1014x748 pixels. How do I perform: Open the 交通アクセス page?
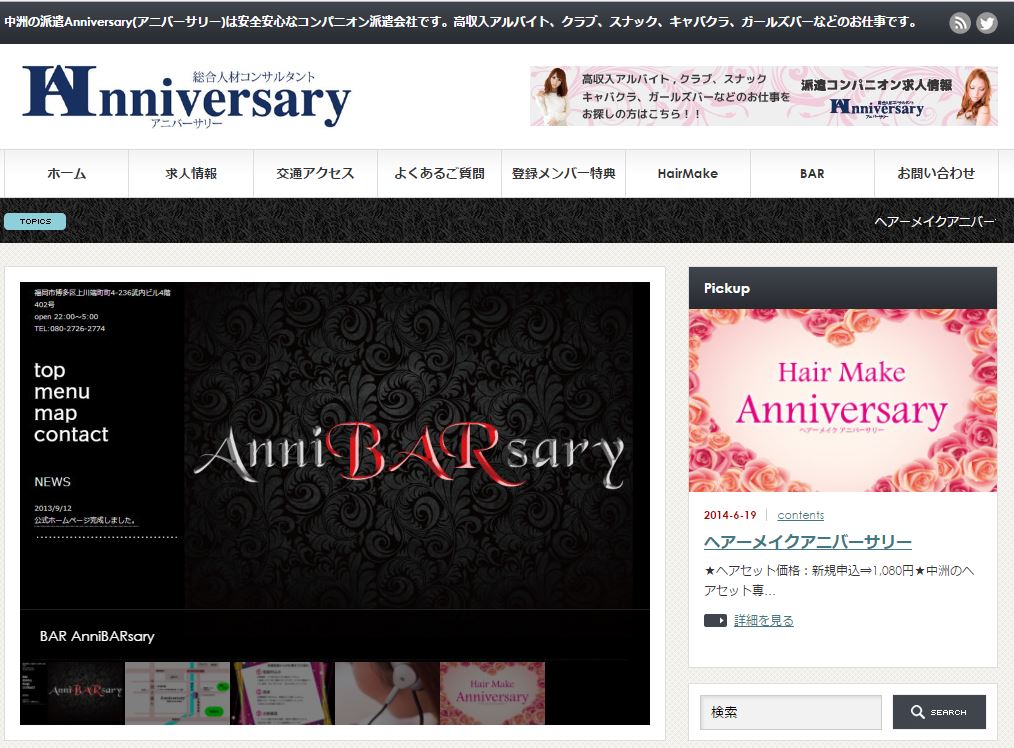click(x=314, y=173)
